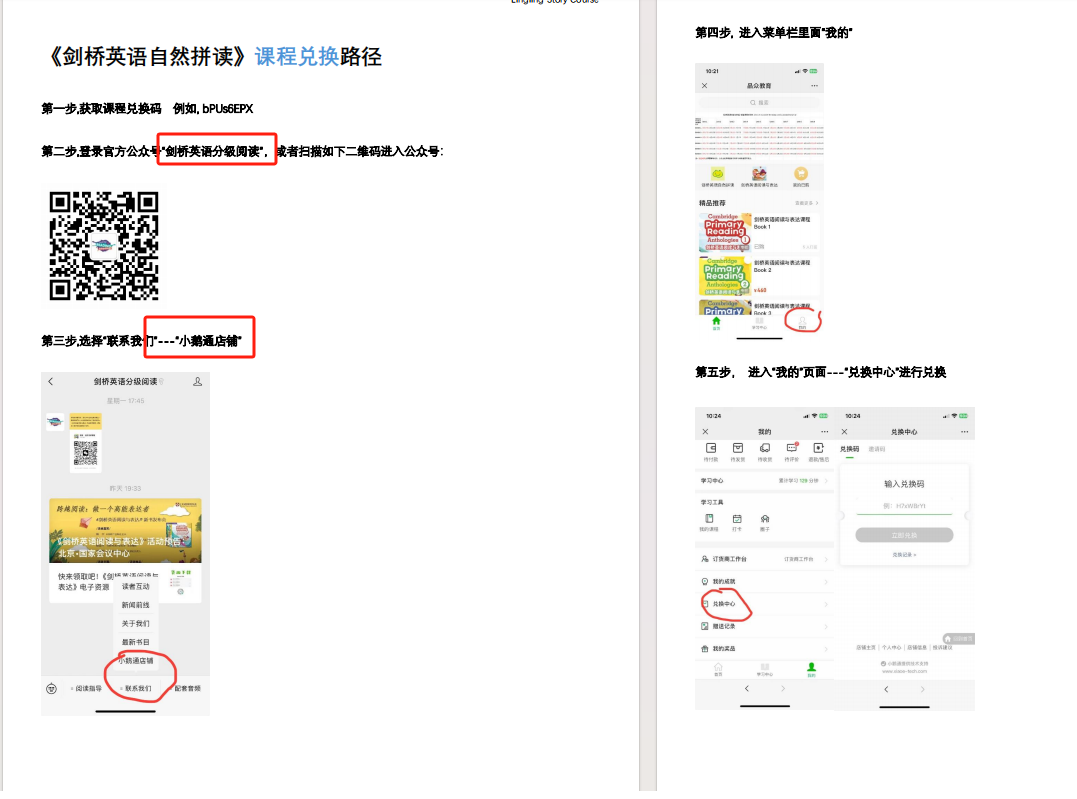Choose 小鹅通店铺 from the popup menu

(x=136, y=661)
